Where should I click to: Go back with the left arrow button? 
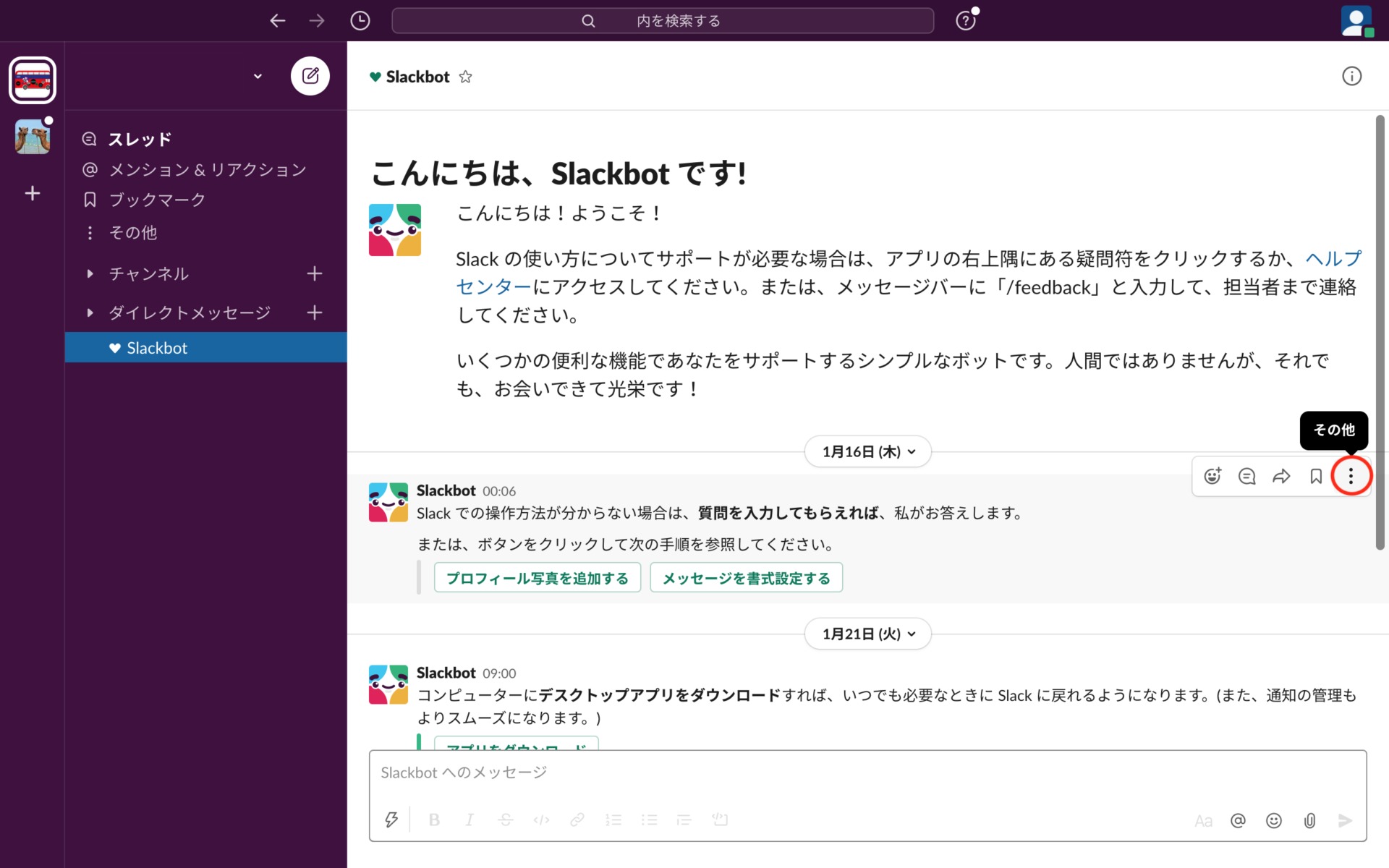tap(278, 21)
